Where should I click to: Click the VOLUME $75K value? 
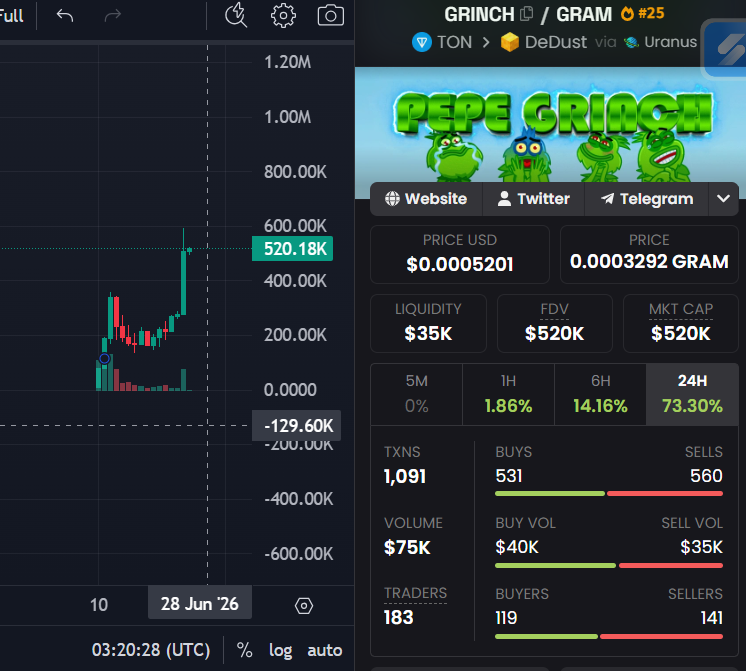coord(407,548)
